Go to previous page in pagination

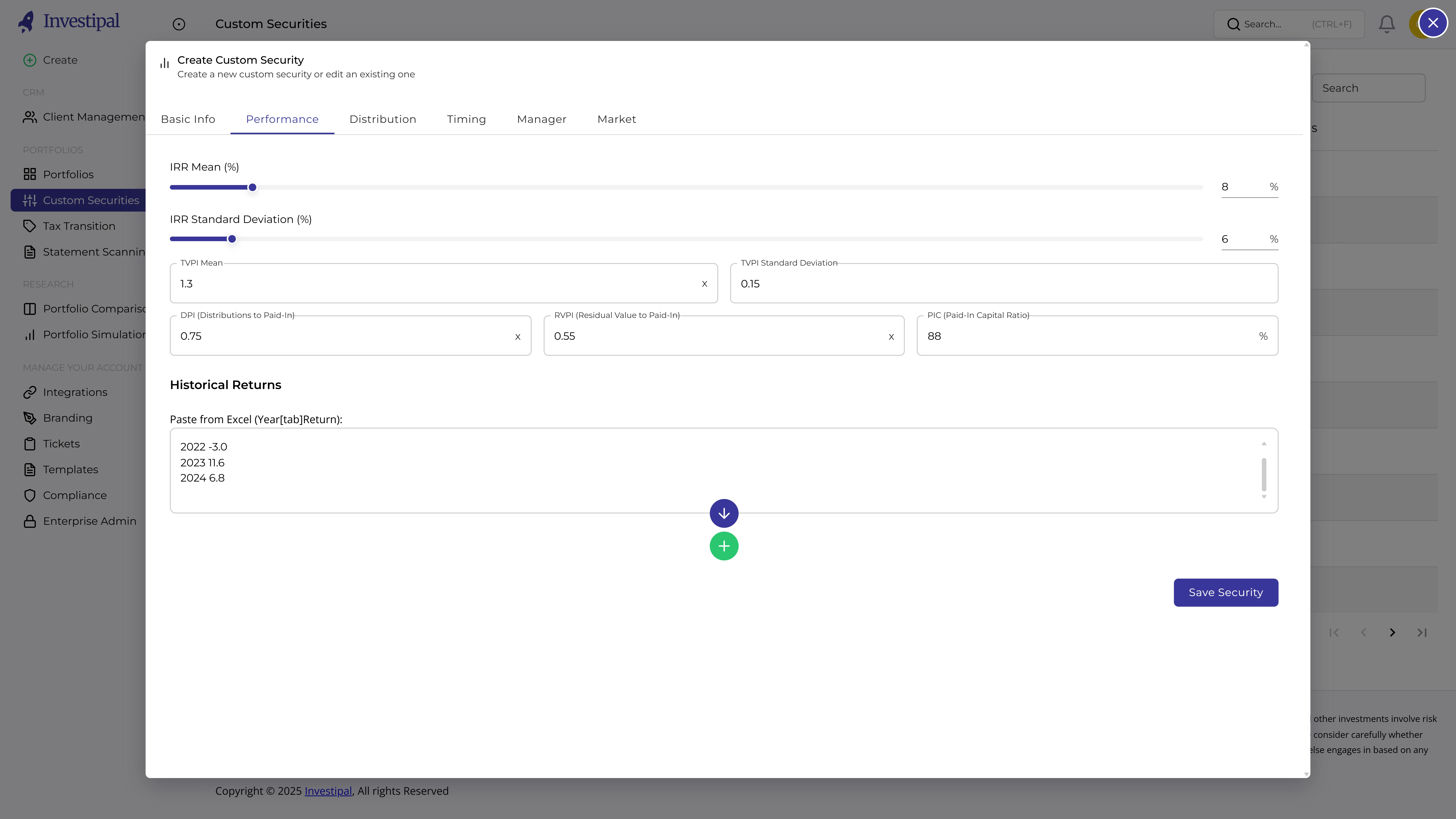tap(1363, 632)
